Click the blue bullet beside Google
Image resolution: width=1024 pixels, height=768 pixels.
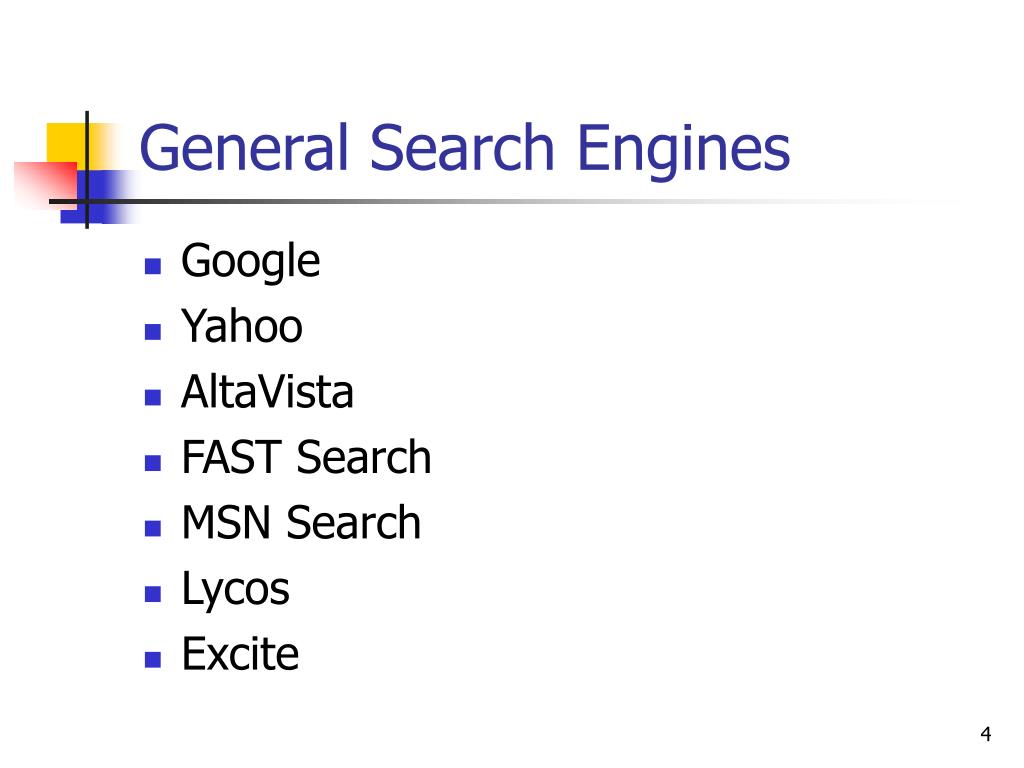153,266
